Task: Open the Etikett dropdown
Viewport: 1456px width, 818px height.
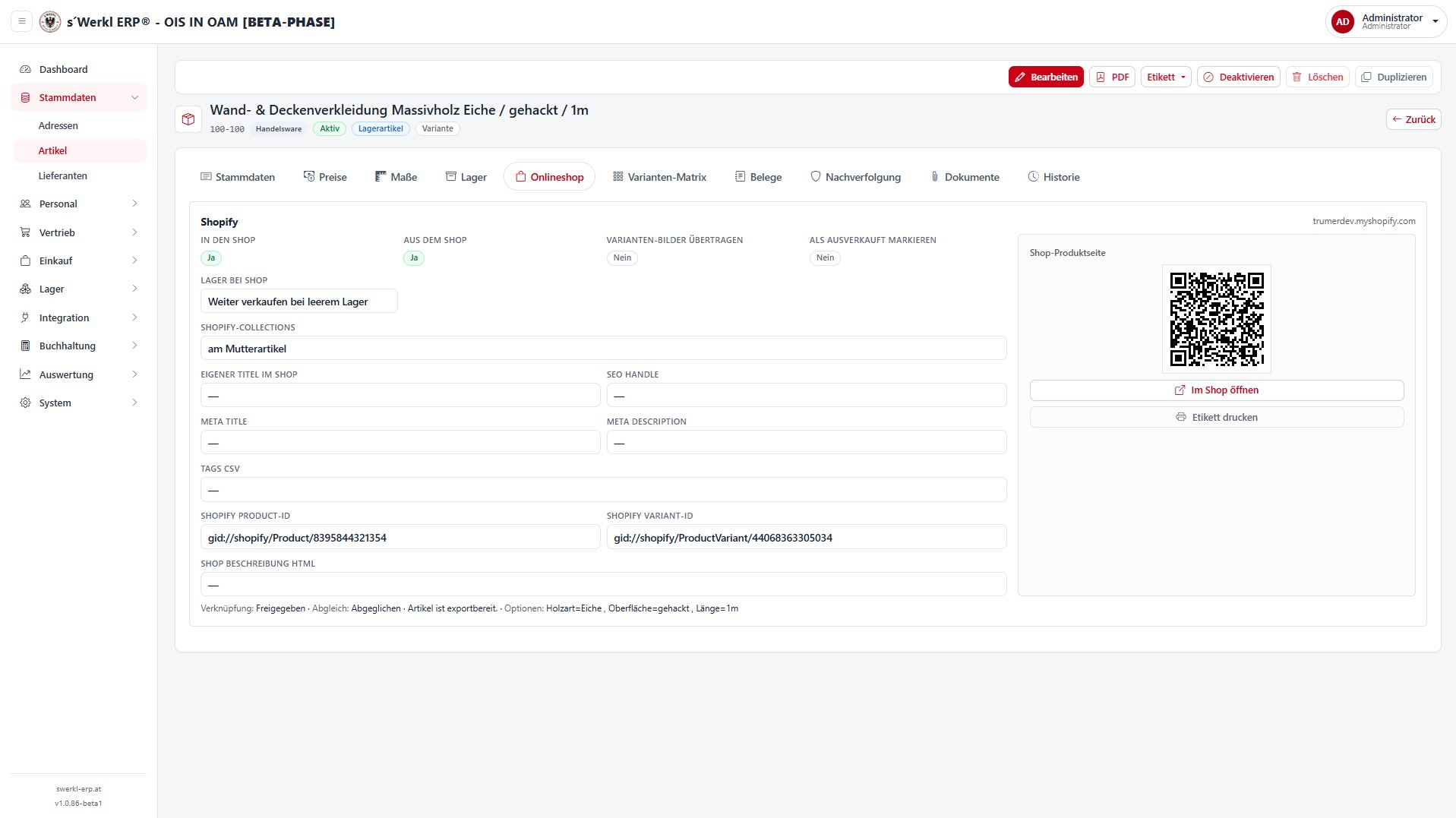Action: (x=1166, y=77)
